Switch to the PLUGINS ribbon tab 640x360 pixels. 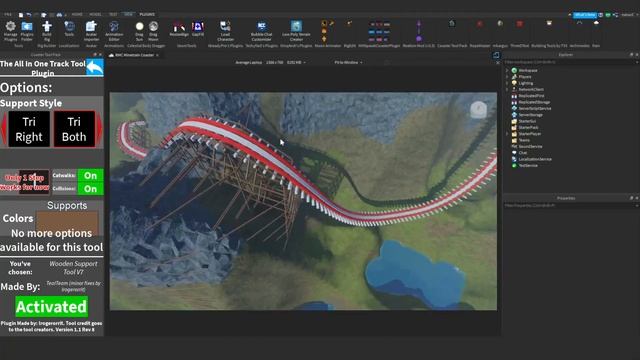click(x=147, y=14)
